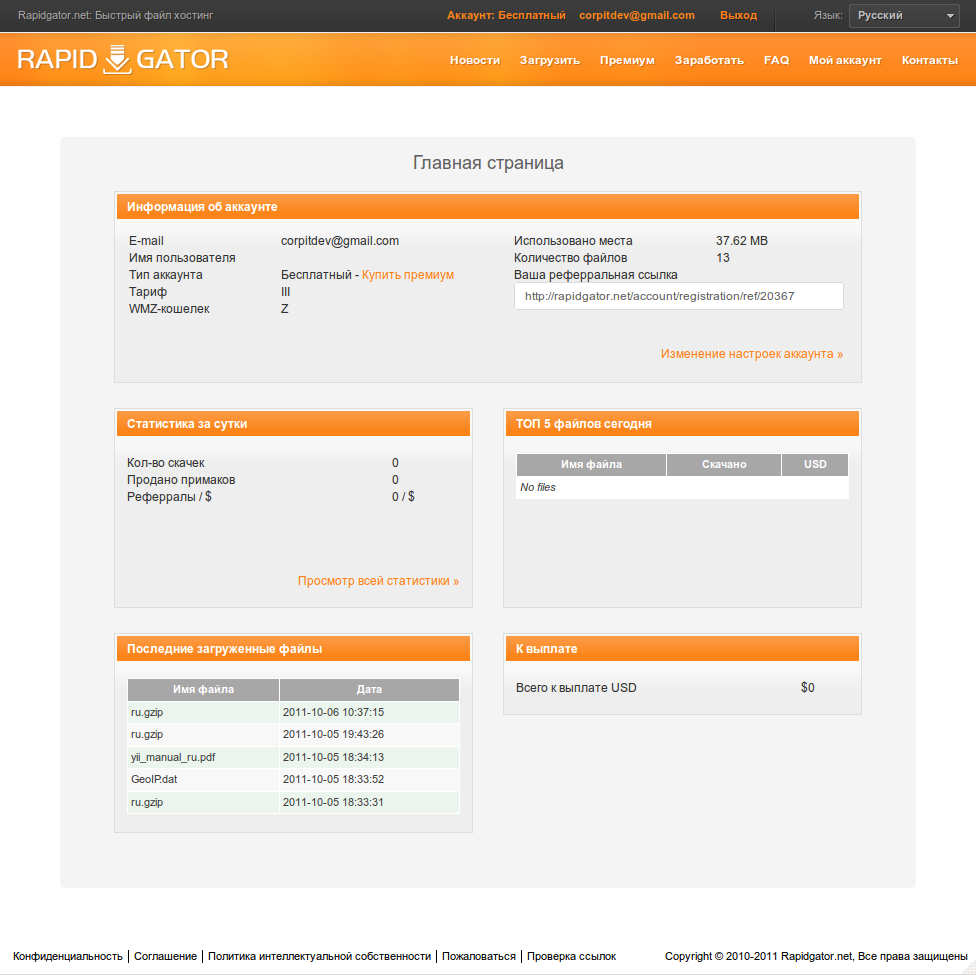The image size is (976, 975).
Task: Click the corpitdev@gmail.com link in top bar
Action: click(x=637, y=16)
